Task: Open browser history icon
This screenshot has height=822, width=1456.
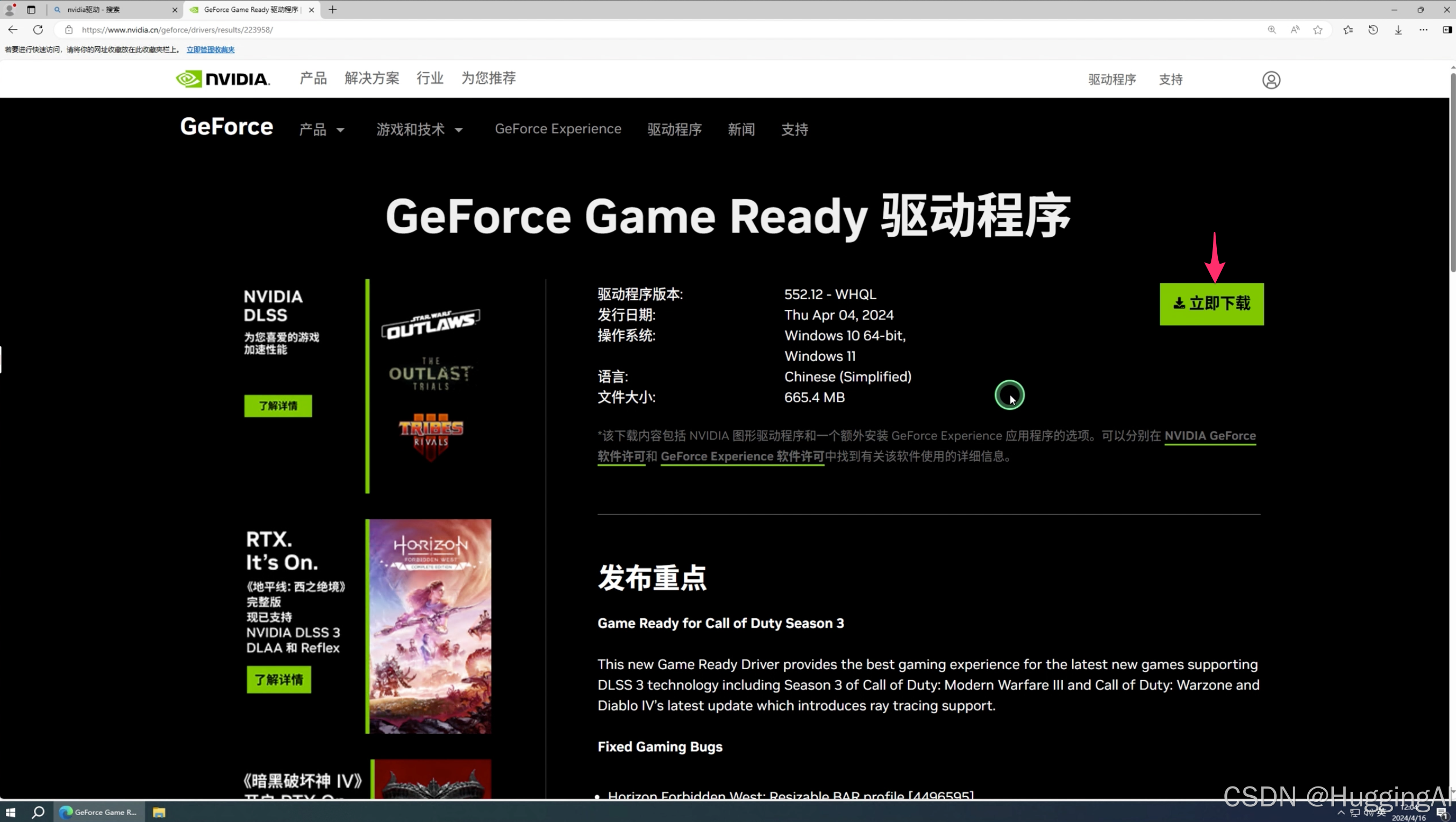Action: coord(1373,30)
